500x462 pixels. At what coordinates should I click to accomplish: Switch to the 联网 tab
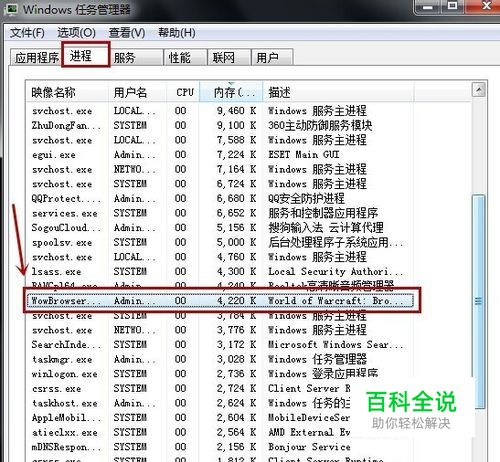[229, 57]
